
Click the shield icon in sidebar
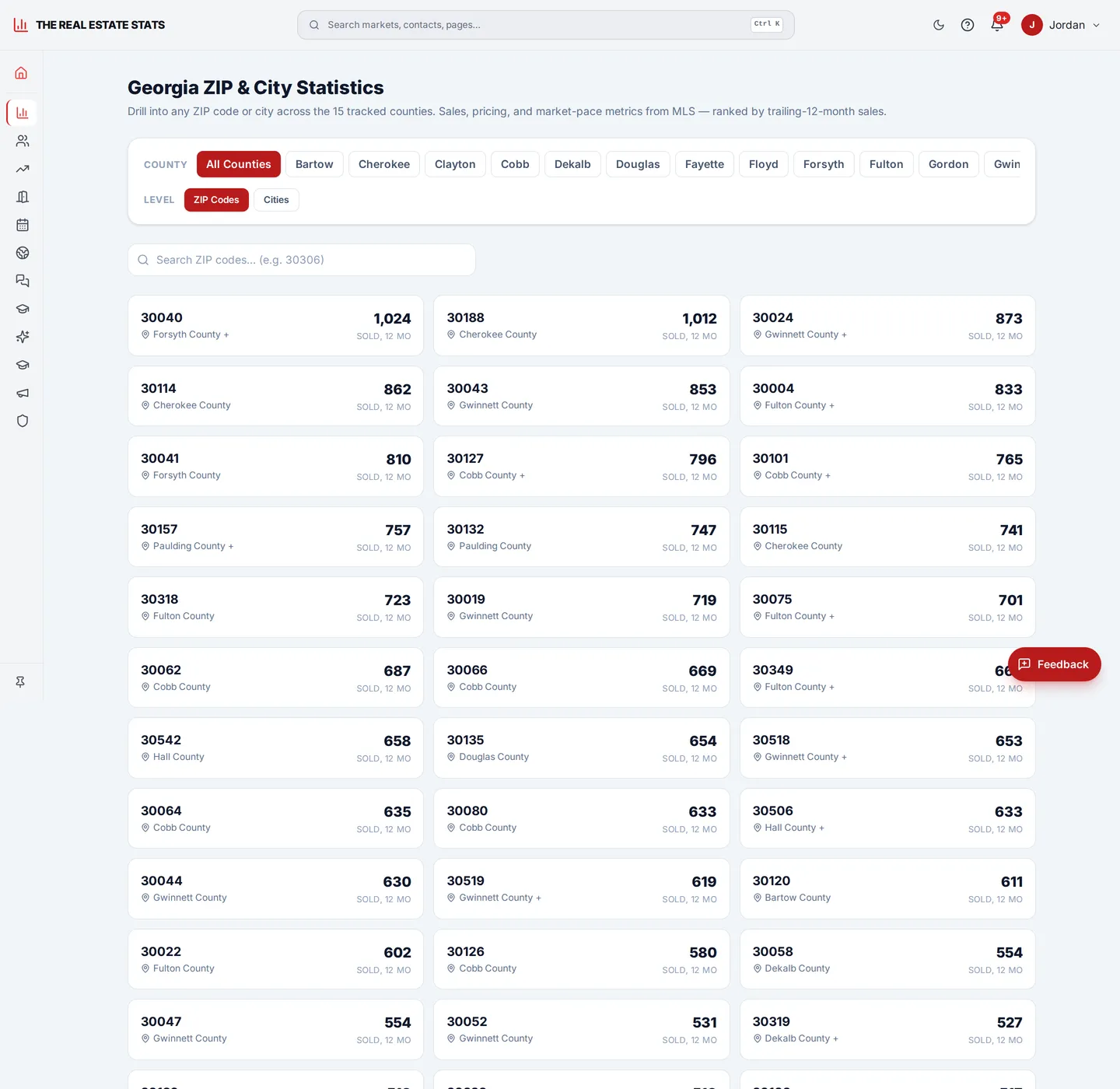22,421
